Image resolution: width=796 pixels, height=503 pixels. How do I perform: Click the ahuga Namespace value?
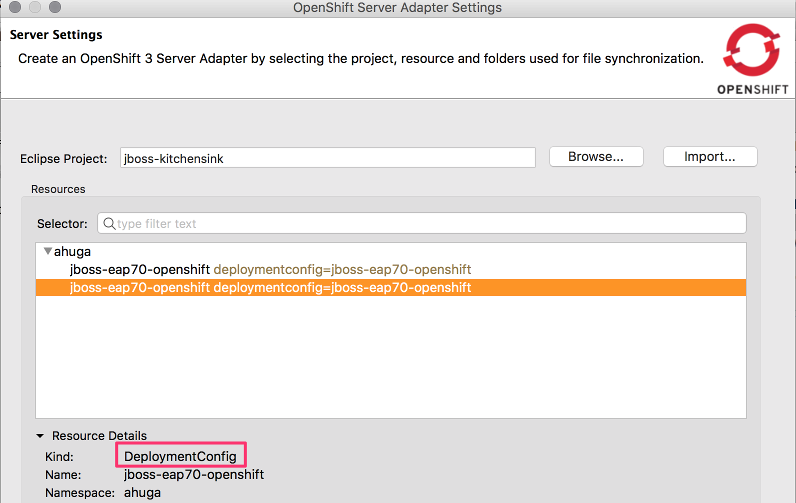142,492
